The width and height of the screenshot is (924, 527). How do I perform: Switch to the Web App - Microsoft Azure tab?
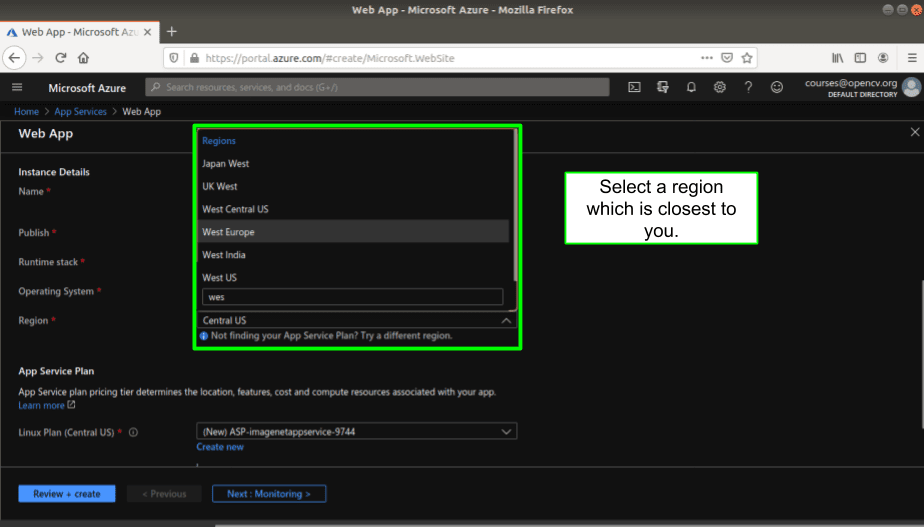[x=79, y=32]
